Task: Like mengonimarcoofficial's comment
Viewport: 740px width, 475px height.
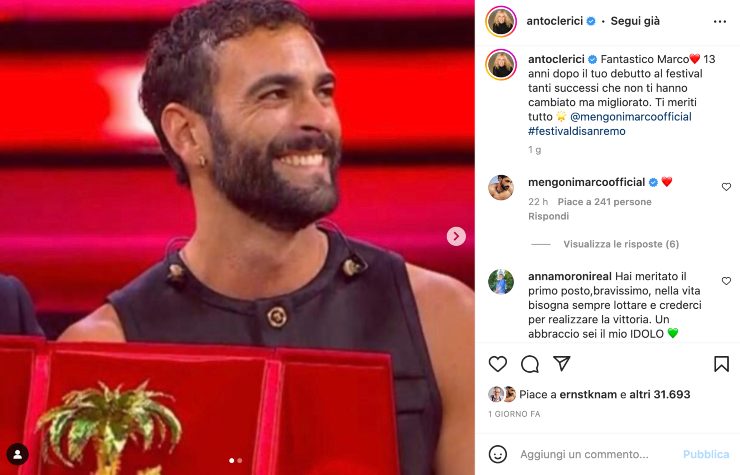Action: coord(726,187)
